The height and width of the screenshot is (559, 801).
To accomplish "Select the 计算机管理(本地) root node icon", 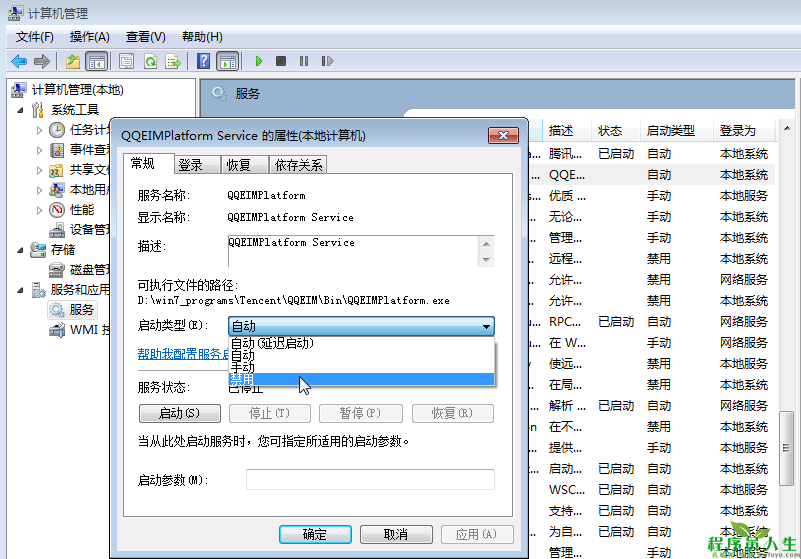I will 18,90.
